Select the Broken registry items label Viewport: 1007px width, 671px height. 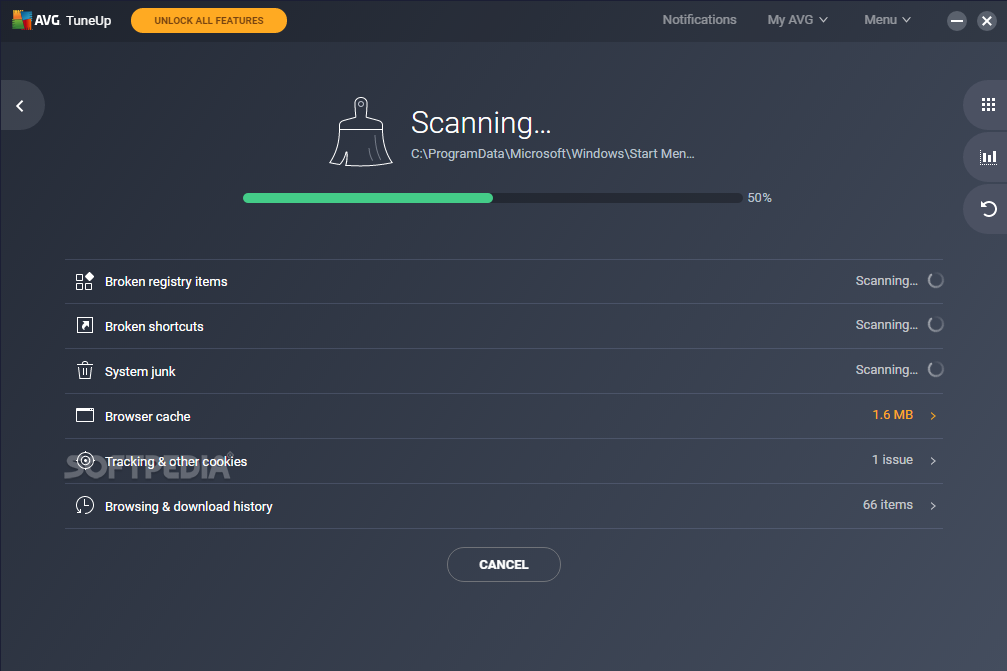click(166, 282)
